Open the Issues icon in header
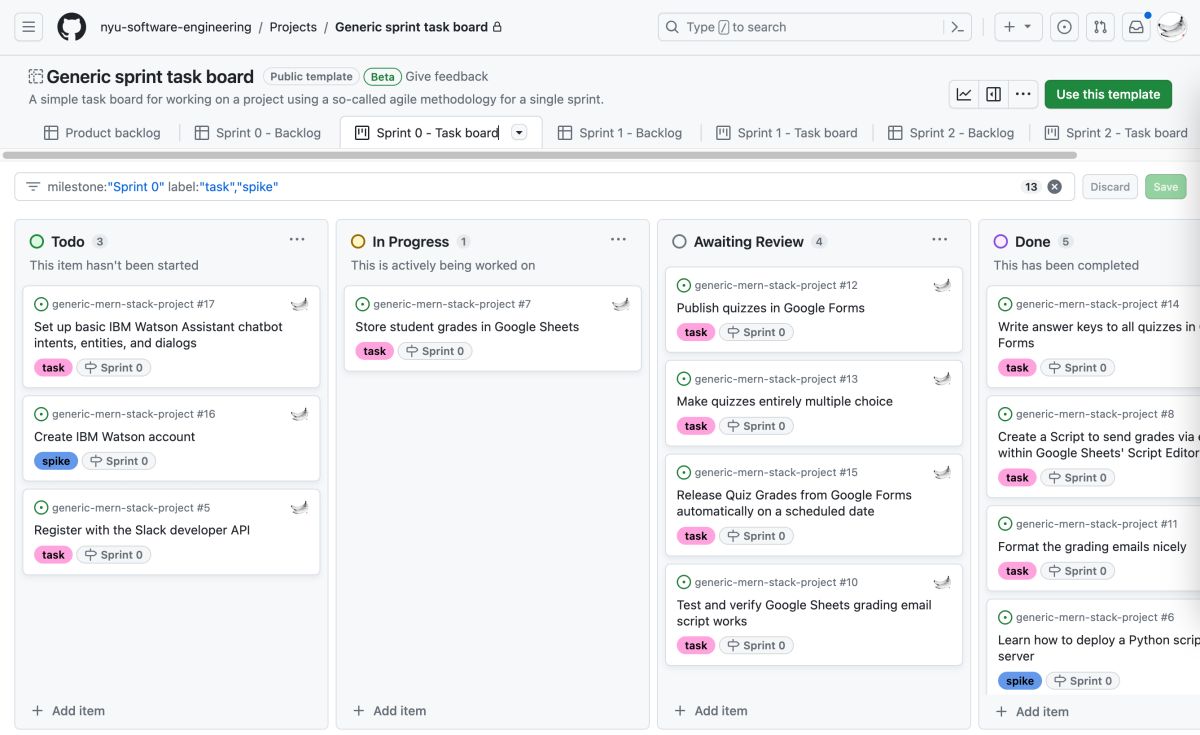The height and width of the screenshot is (735, 1200). click(1064, 27)
